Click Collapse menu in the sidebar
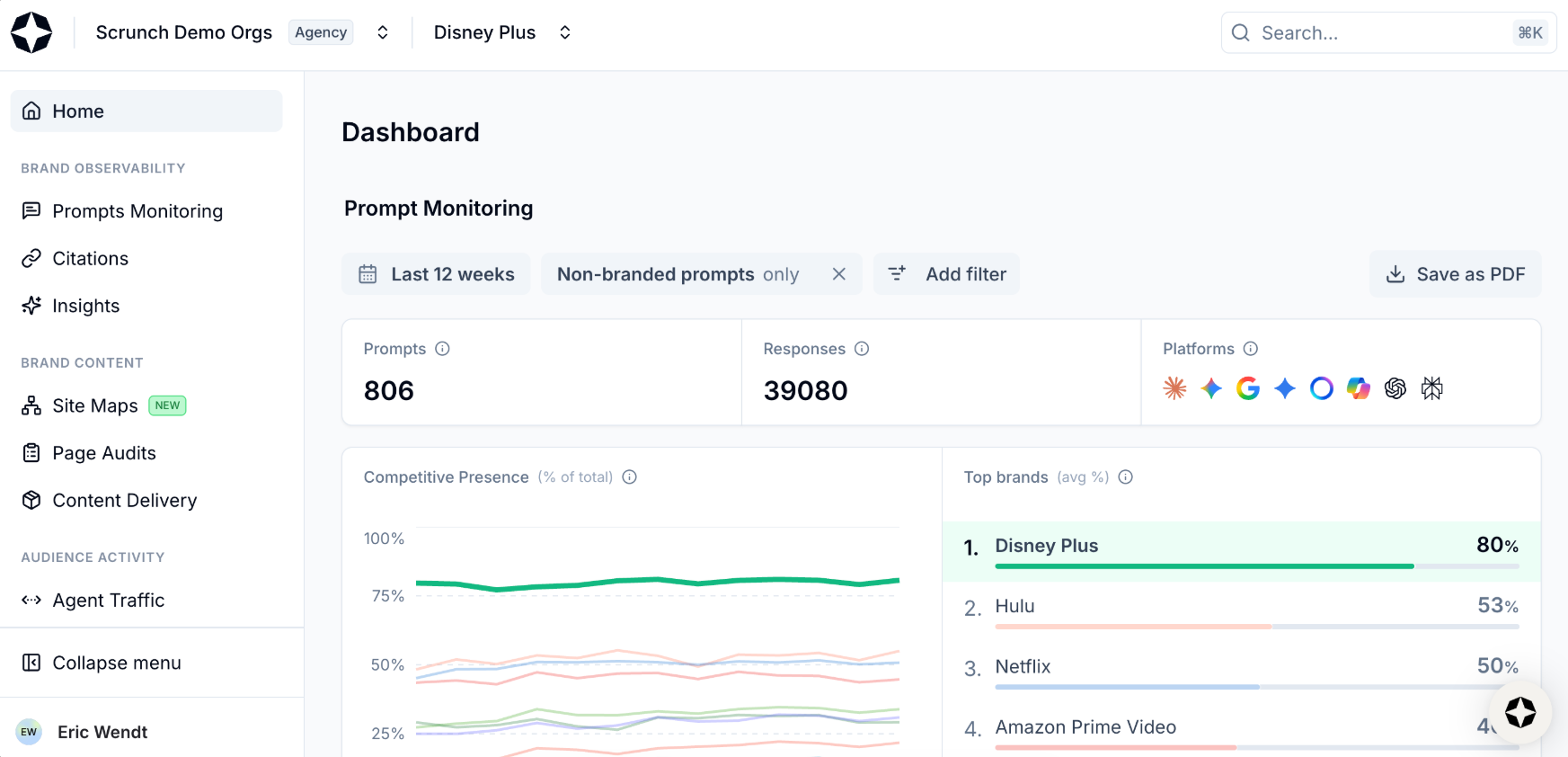This screenshot has height=757, width=1568. pos(146,663)
